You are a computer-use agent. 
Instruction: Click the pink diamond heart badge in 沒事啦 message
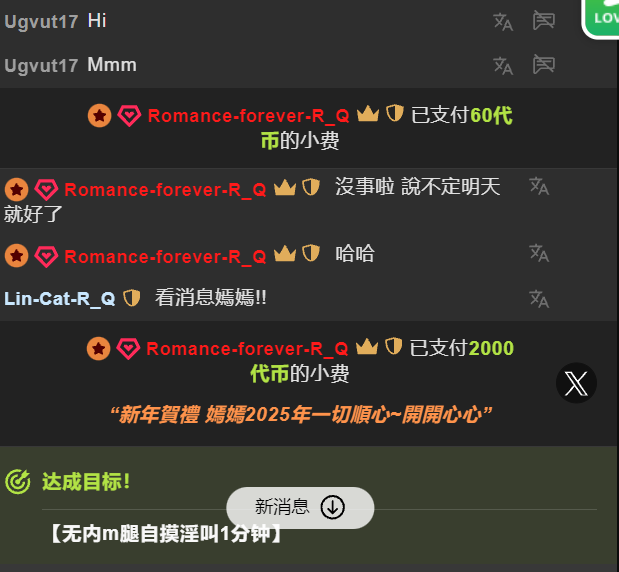(47, 189)
